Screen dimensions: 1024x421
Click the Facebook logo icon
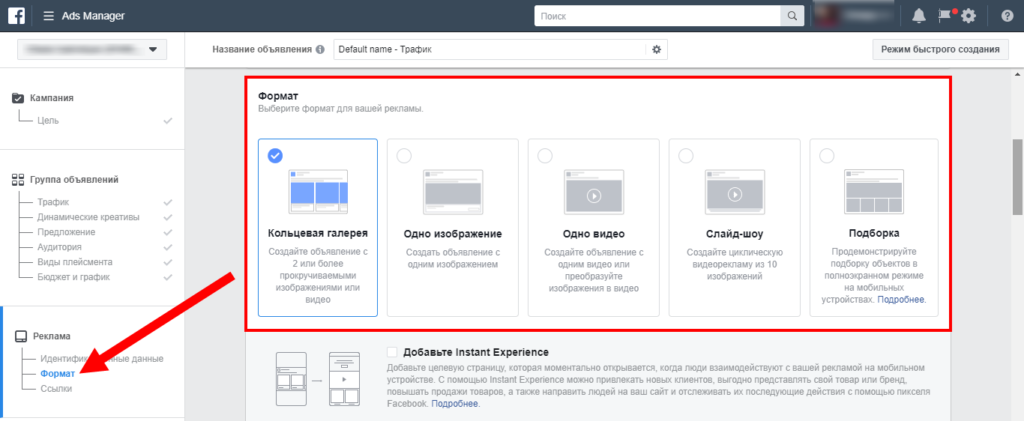click(x=17, y=16)
